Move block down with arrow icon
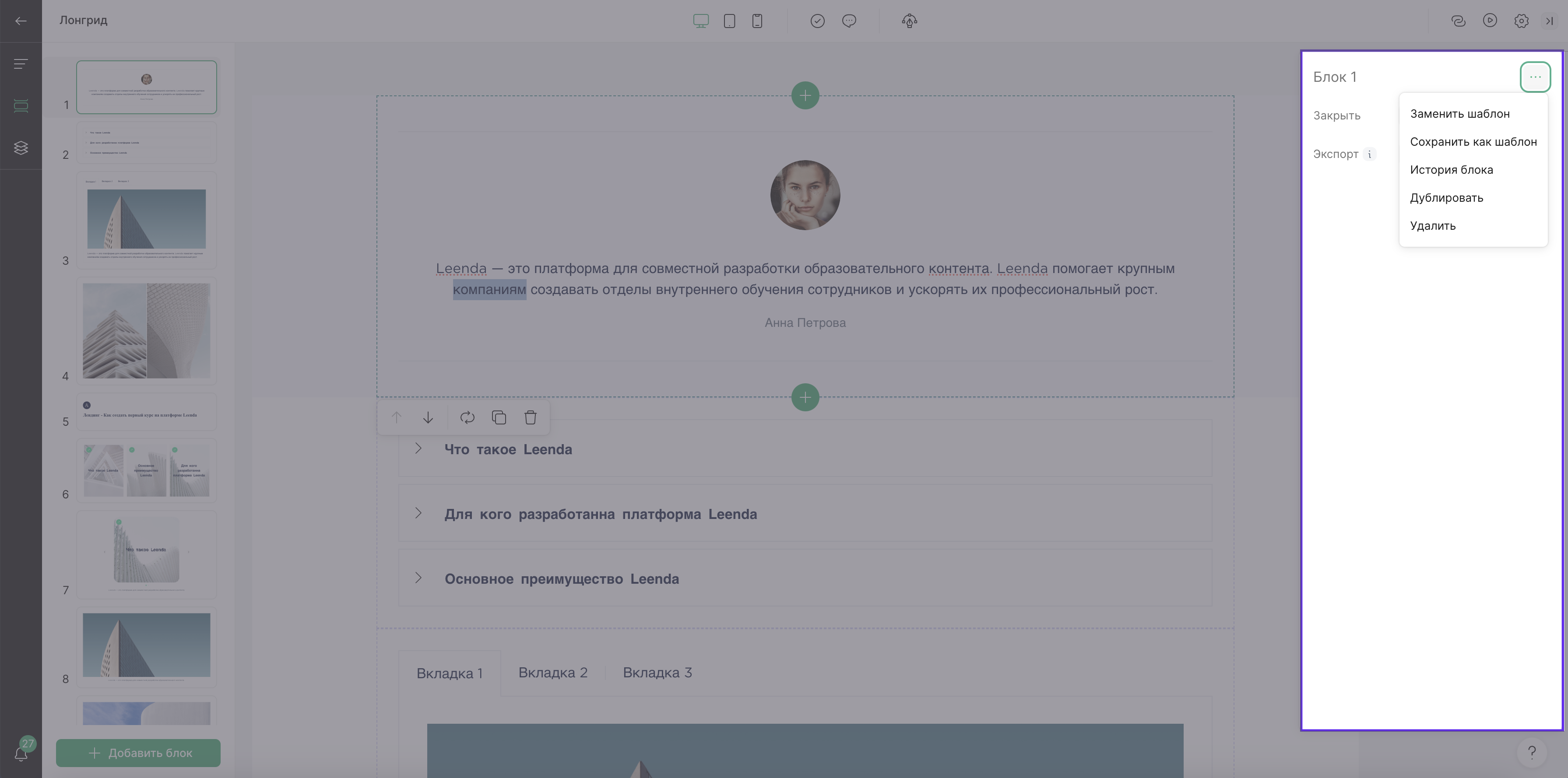The width and height of the screenshot is (1568, 778). click(428, 417)
